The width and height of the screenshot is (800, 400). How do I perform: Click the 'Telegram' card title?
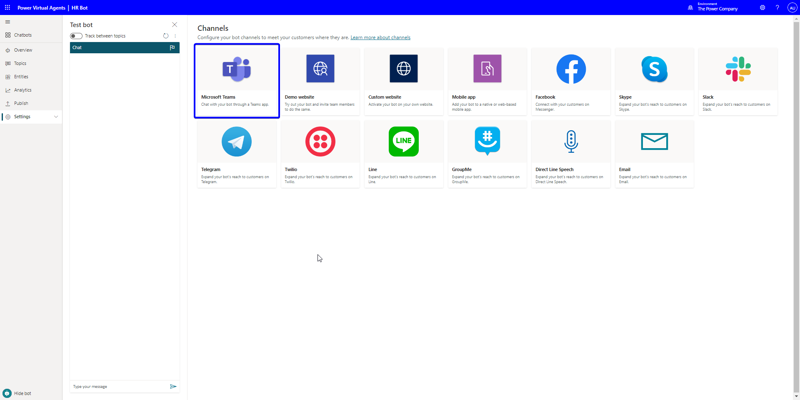(211, 169)
